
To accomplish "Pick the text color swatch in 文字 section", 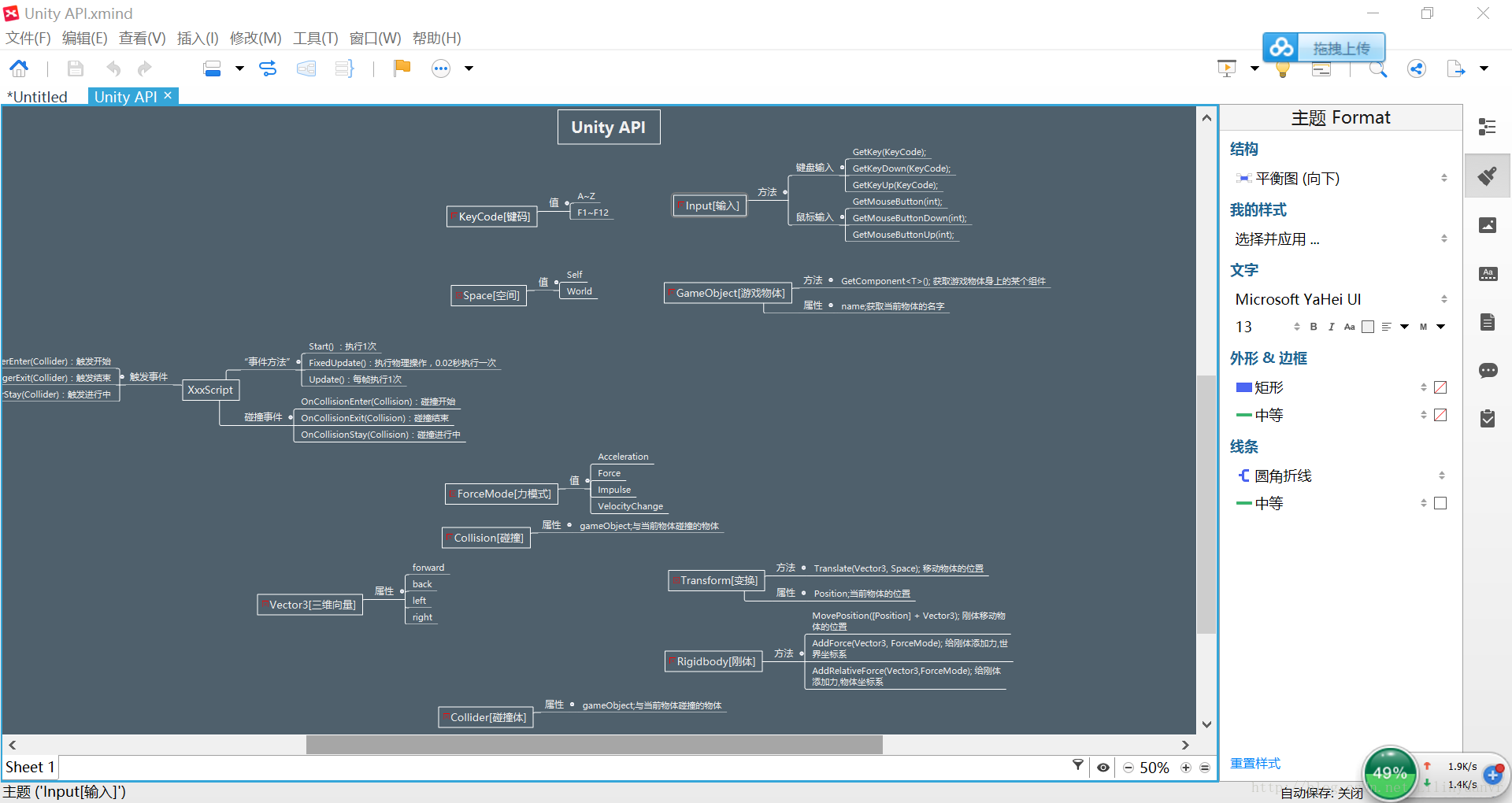I will tap(1368, 327).
